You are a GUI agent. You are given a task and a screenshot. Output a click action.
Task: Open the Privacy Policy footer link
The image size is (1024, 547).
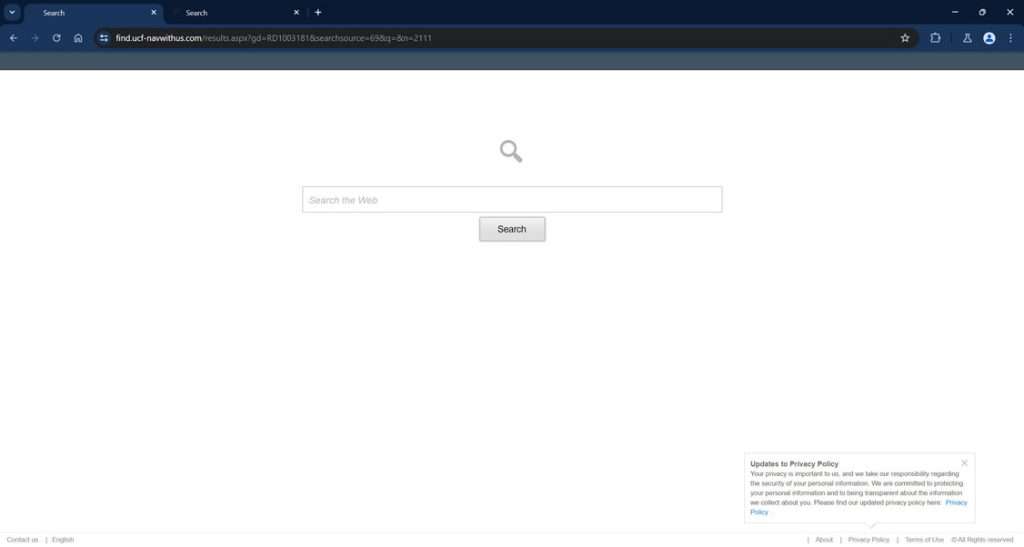tap(869, 540)
